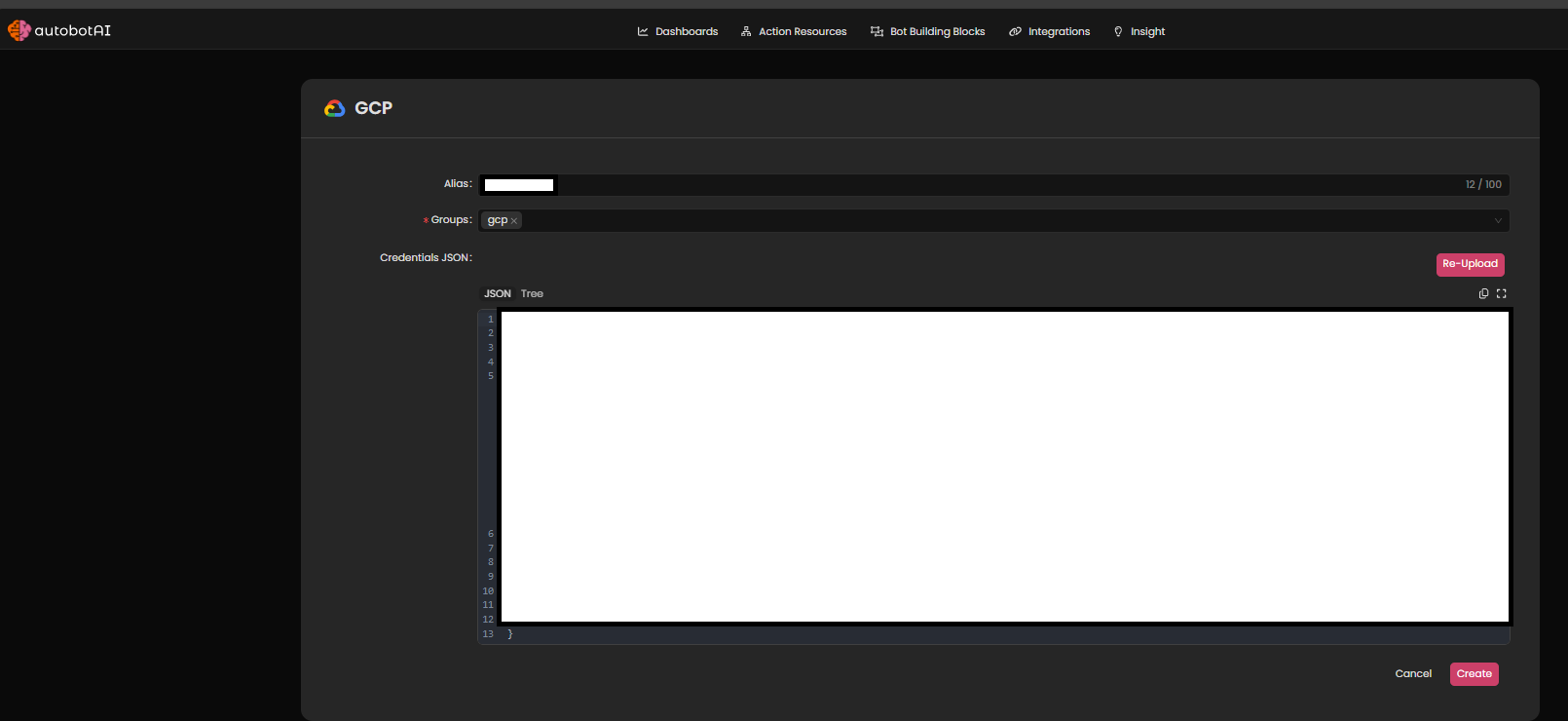Click the Groups selection field
Image resolution: width=1568 pixels, height=721 pixels.
pyautogui.click(x=993, y=220)
